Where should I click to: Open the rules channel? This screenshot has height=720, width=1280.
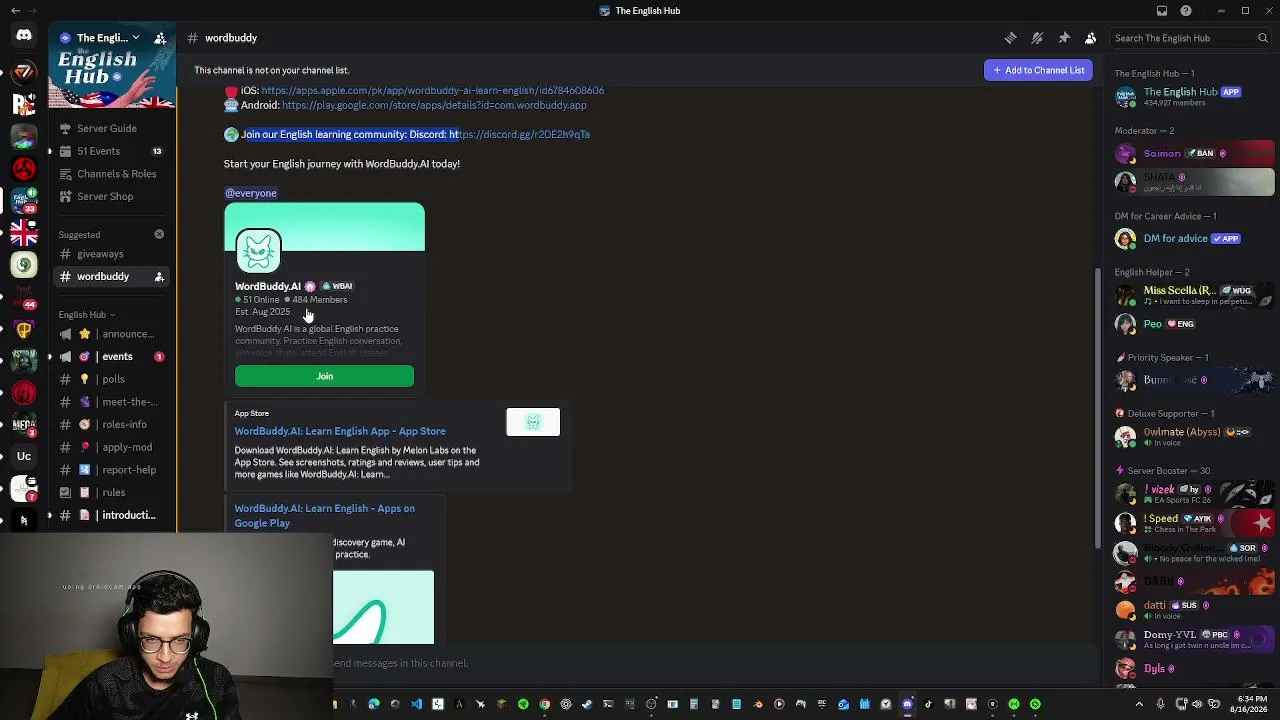pos(112,492)
